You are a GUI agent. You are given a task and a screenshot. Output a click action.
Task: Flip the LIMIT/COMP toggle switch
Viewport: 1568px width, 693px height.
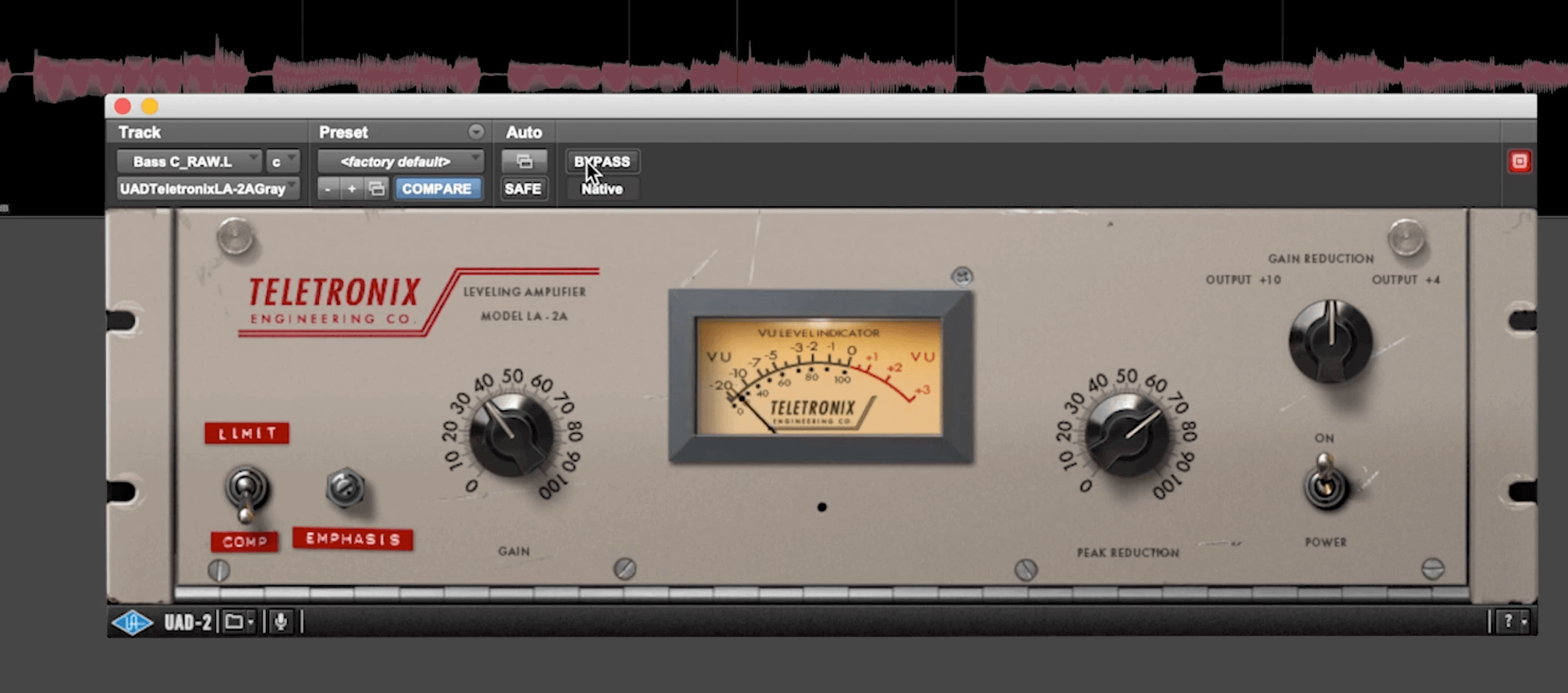tap(246, 493)
